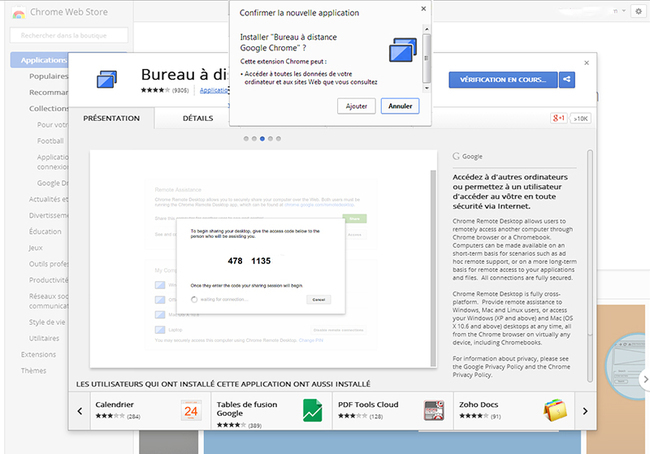Click the Zoho Docs folder icon
This screenshot has height=454, width=650.
coord(555,410)
